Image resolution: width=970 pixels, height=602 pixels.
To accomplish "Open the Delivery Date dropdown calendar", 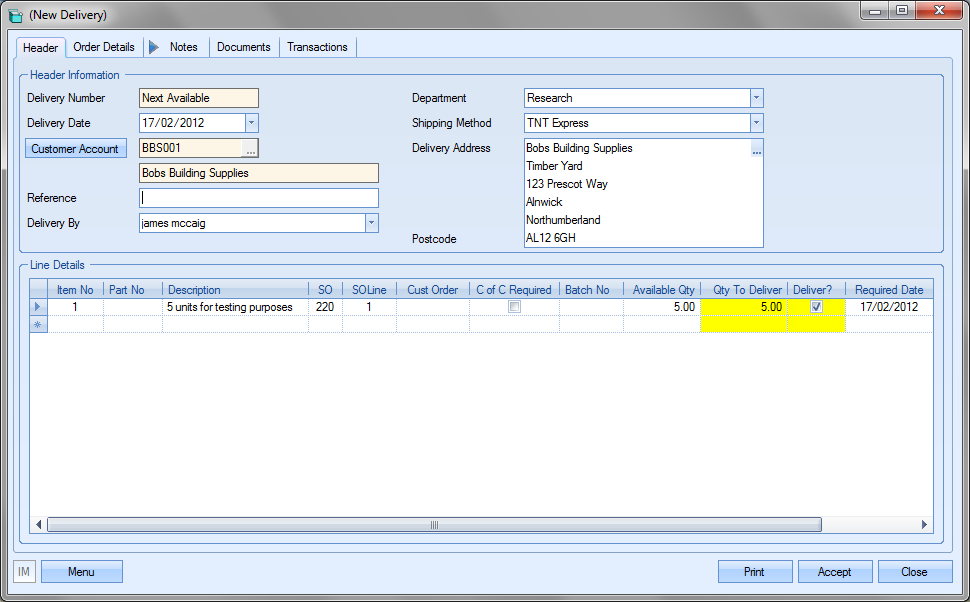I will click(x=252, y=123).
